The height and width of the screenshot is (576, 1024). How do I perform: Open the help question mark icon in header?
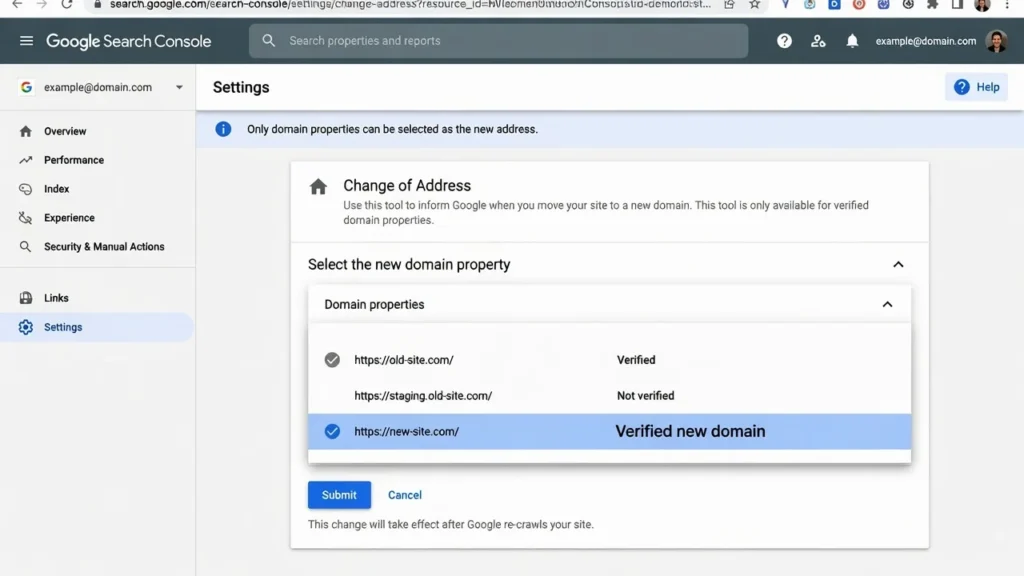point(784,41)
